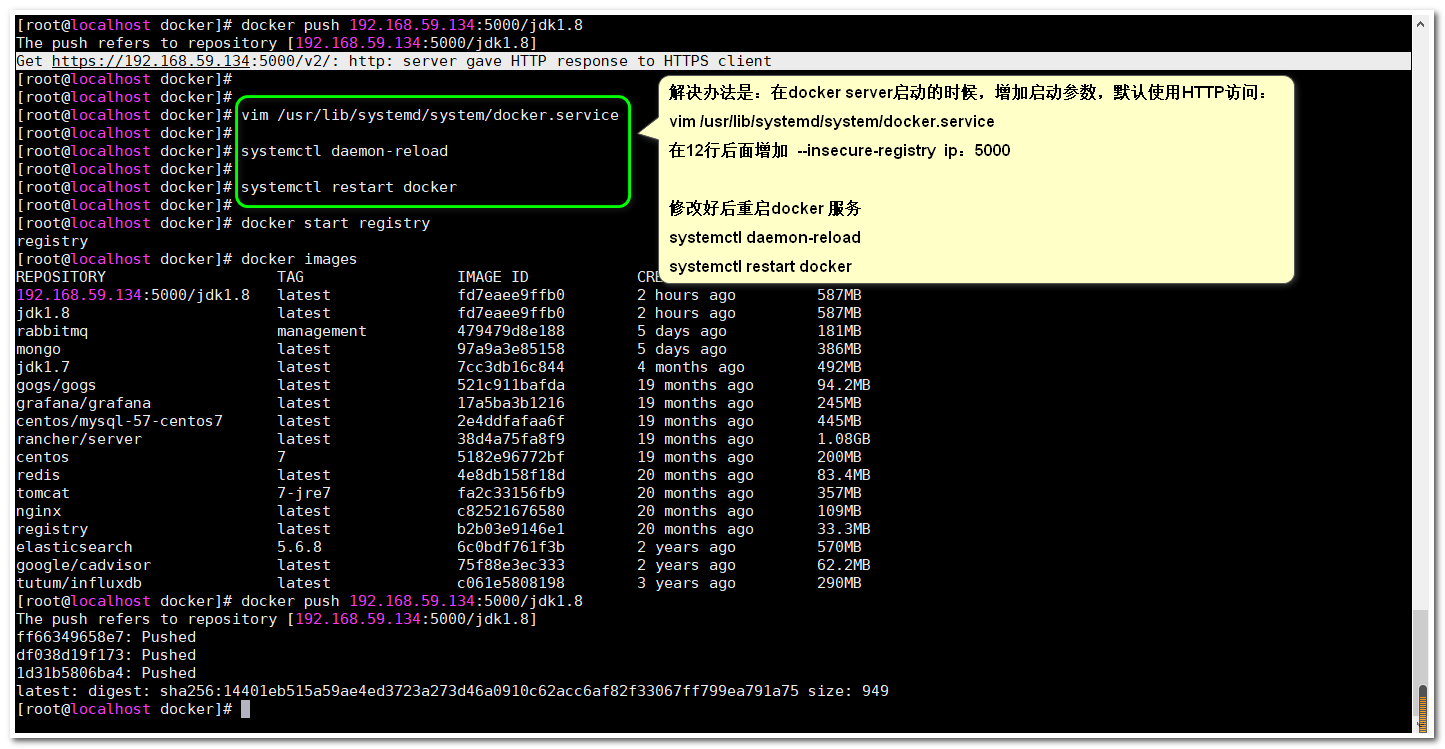Click image ID '521c911bafda'

511,385
